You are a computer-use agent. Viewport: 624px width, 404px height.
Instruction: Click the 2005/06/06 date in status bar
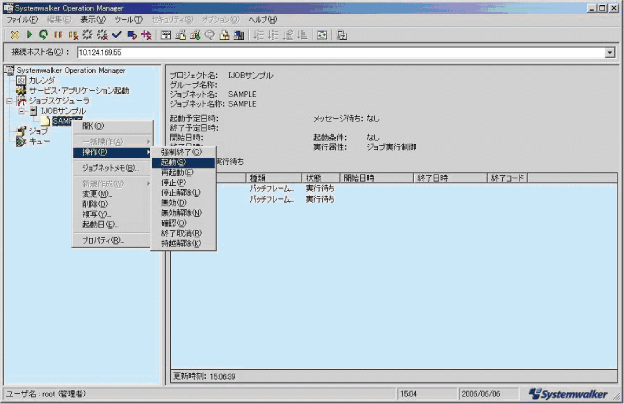click(480, 394)
